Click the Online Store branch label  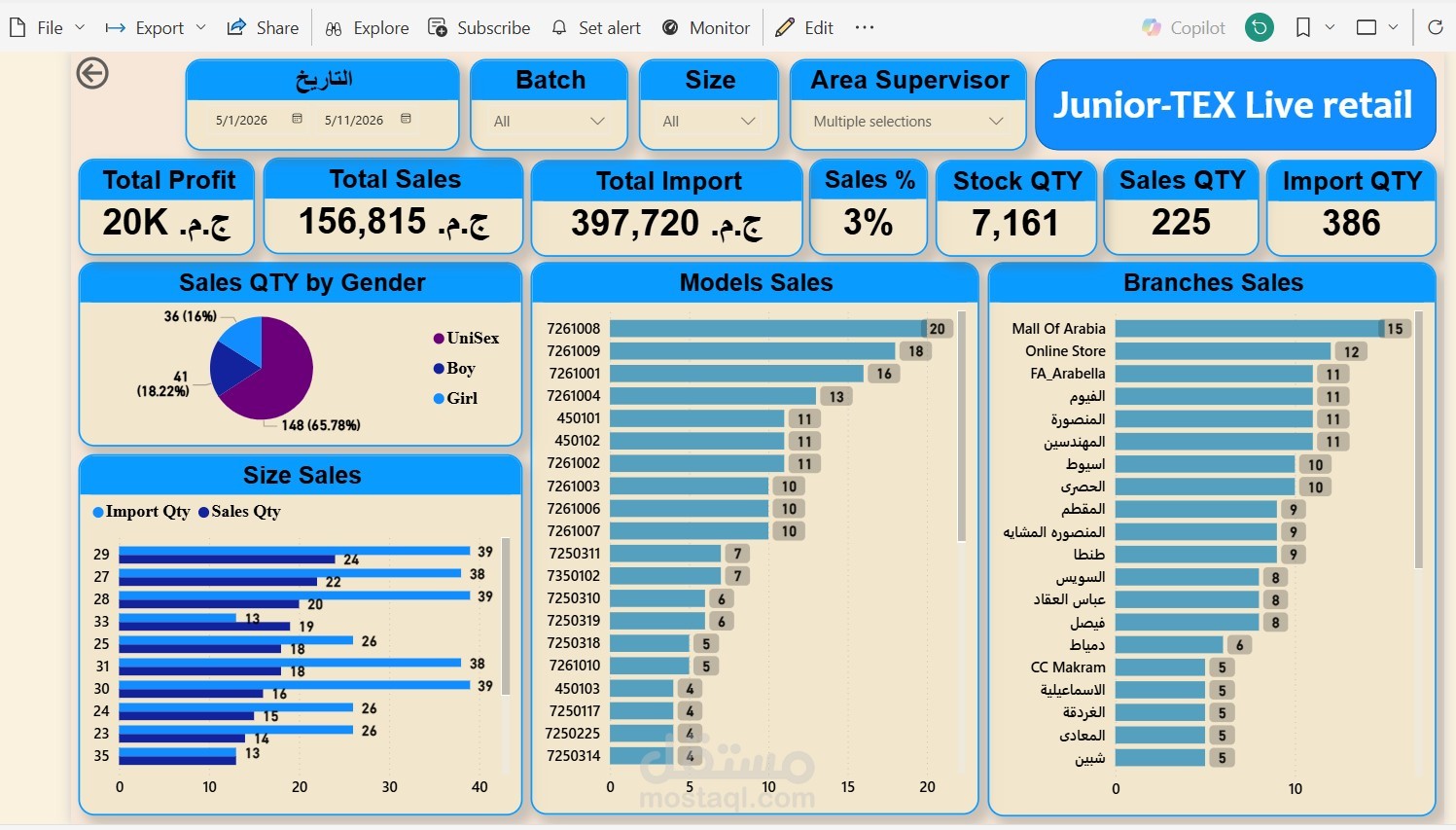coord(1065,350)
